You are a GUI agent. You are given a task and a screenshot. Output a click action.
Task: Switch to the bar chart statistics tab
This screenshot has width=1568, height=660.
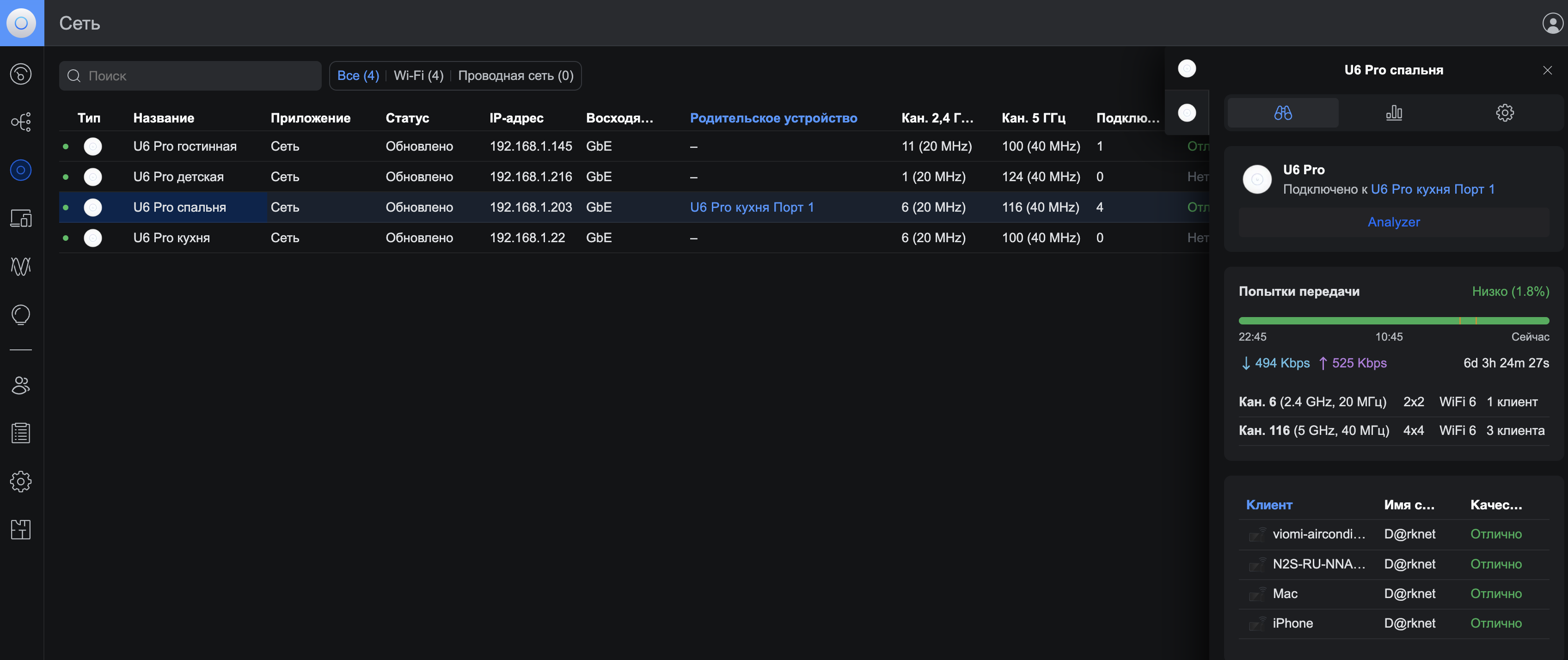[1394, 113]
